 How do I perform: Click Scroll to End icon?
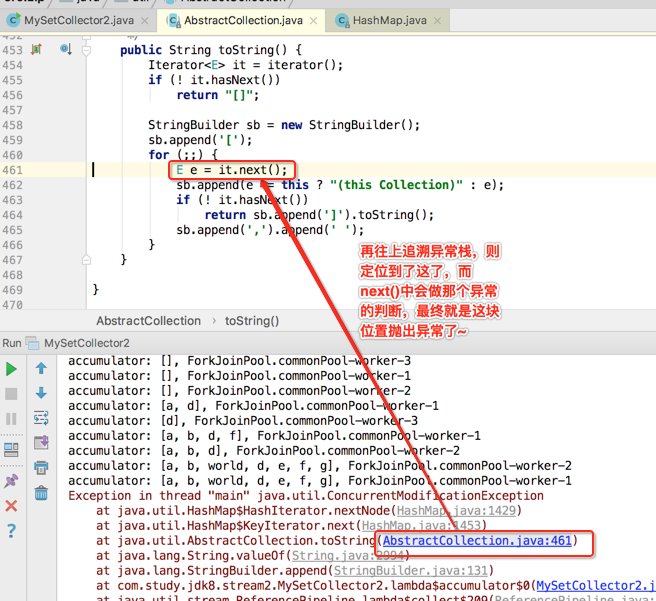(x=41, y=442)
